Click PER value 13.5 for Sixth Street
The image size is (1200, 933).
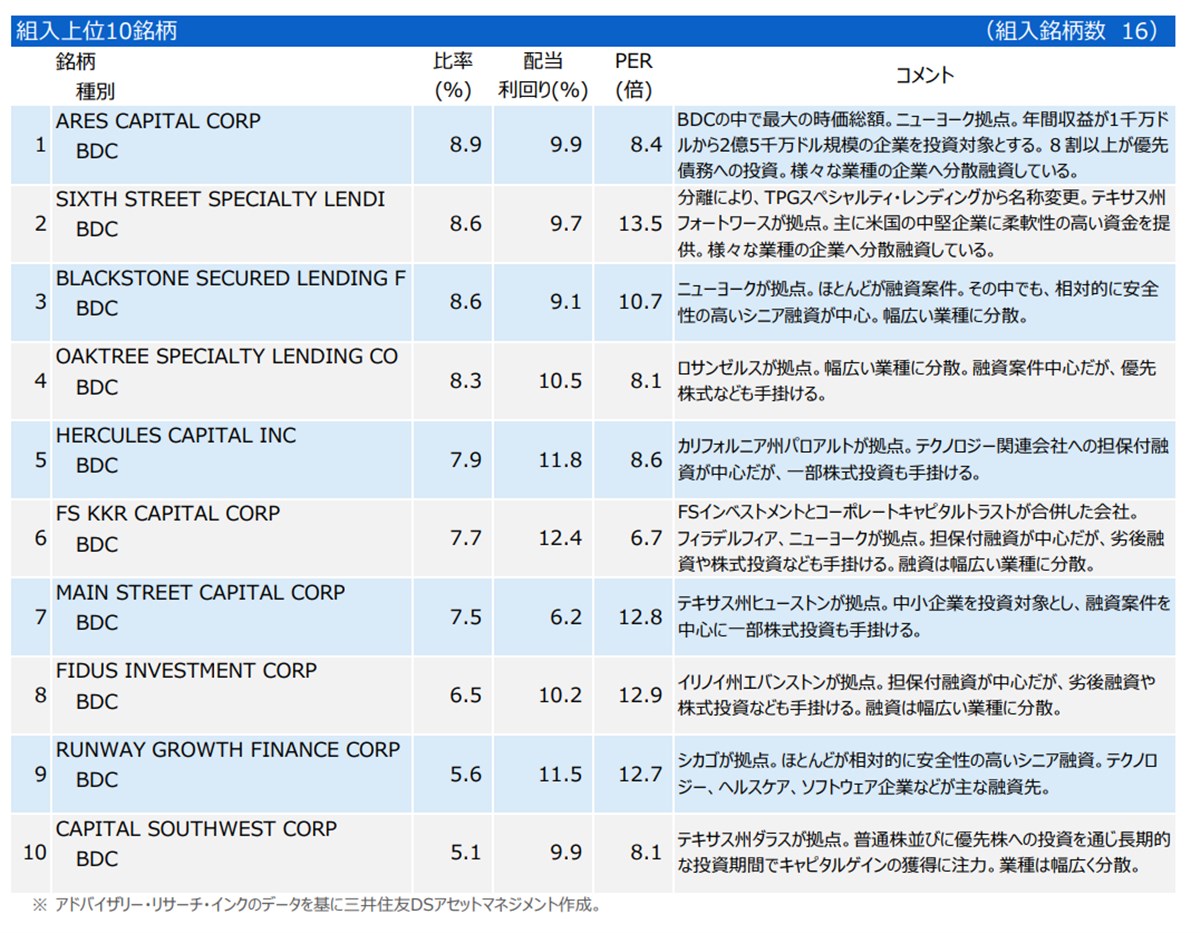coord(641,224)
